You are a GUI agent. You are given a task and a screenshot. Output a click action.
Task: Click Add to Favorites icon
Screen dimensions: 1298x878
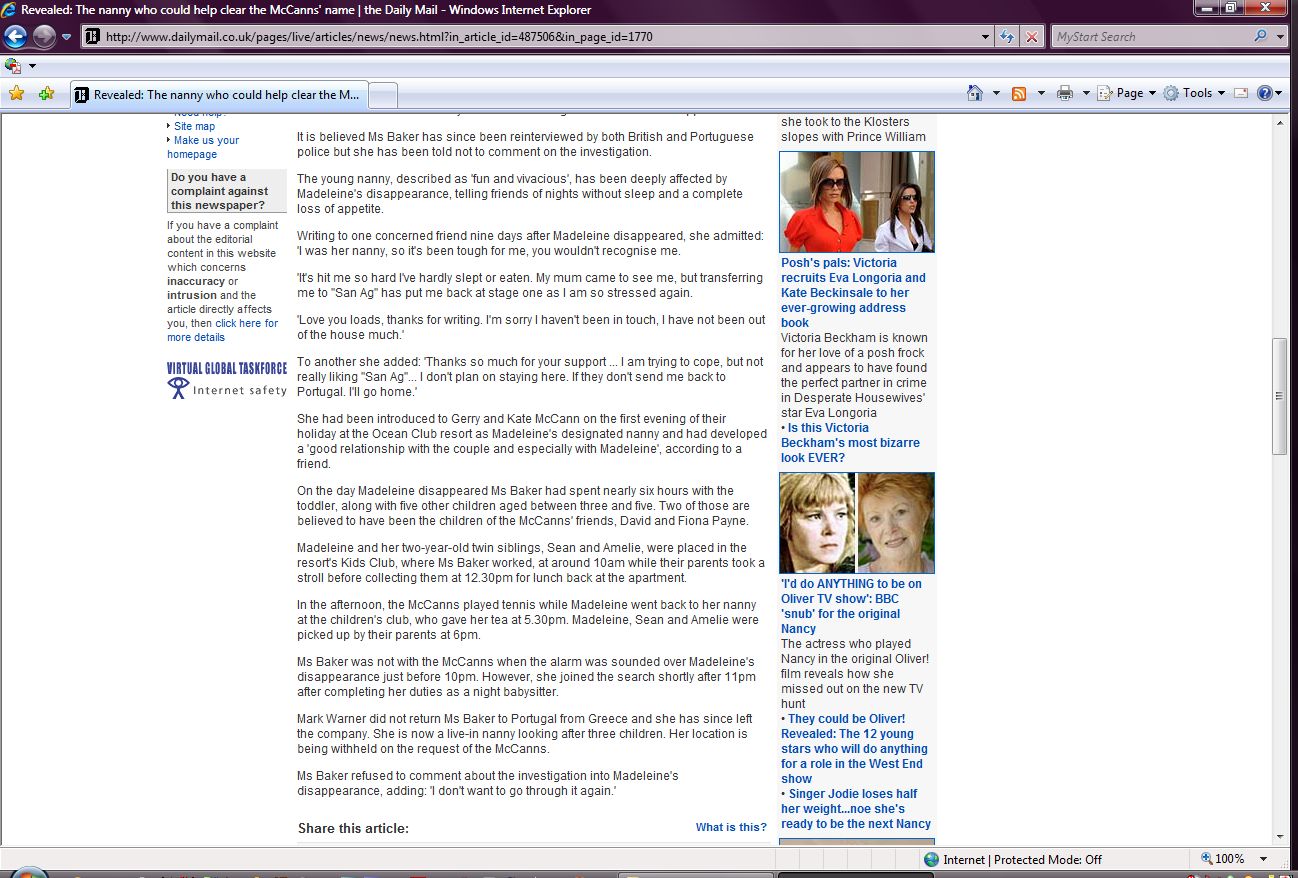tap(46, 94)
